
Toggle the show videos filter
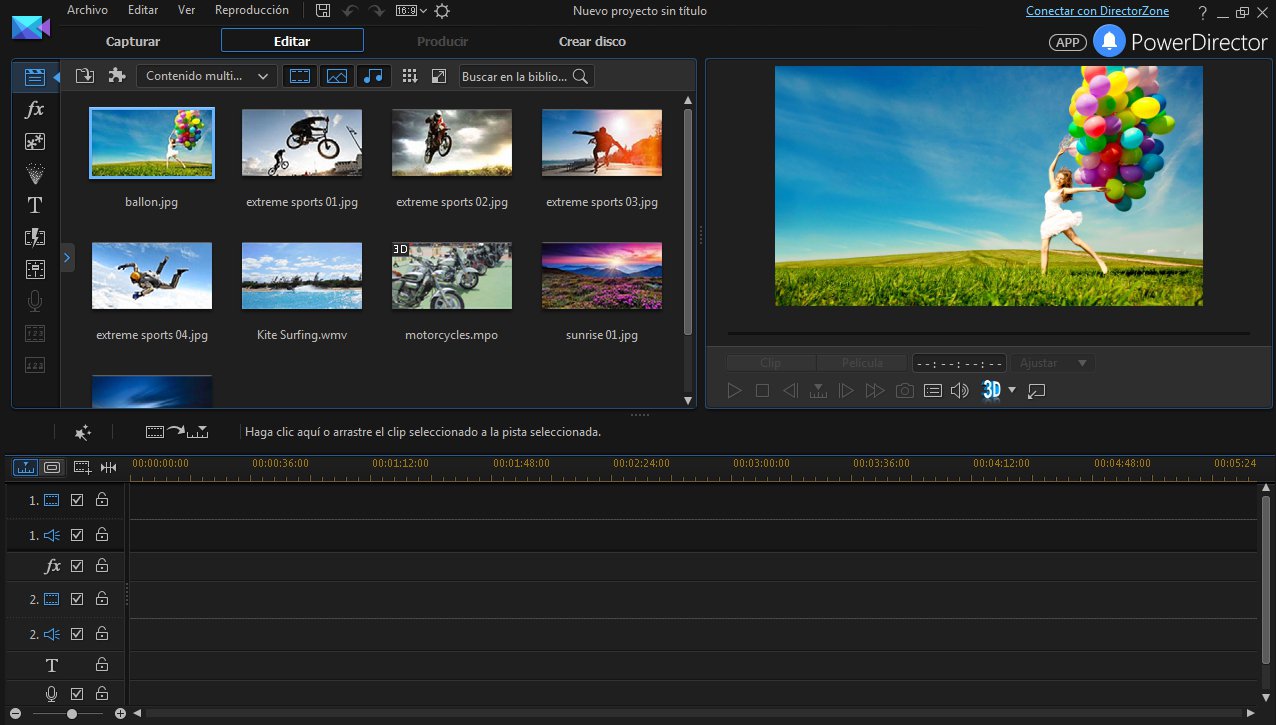point(301,76)
